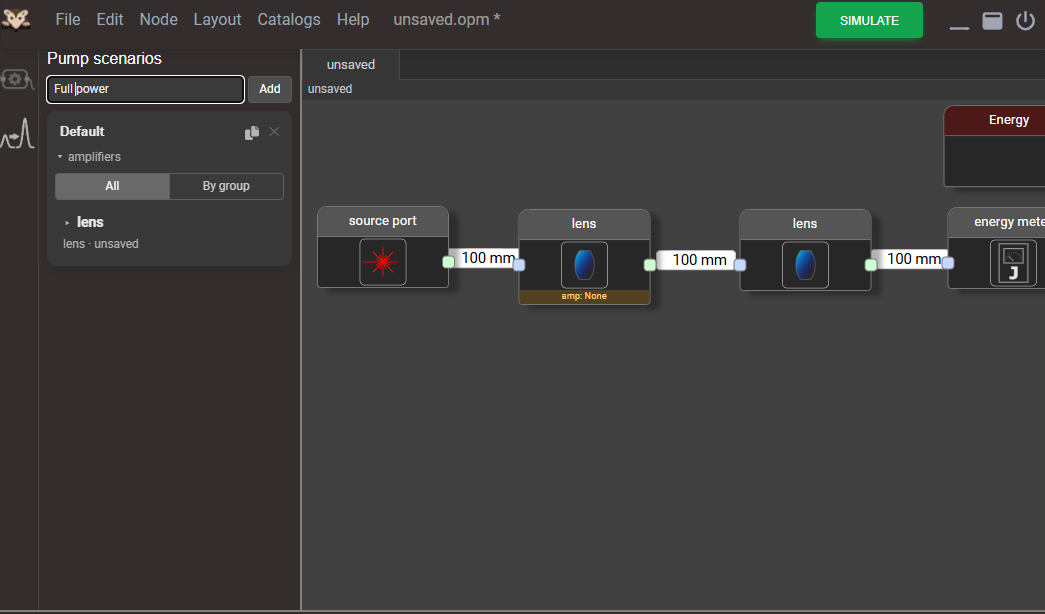
Task: Open the pulse shape sidebar icon
Action: pyautogui.click(x=18, y=133)
